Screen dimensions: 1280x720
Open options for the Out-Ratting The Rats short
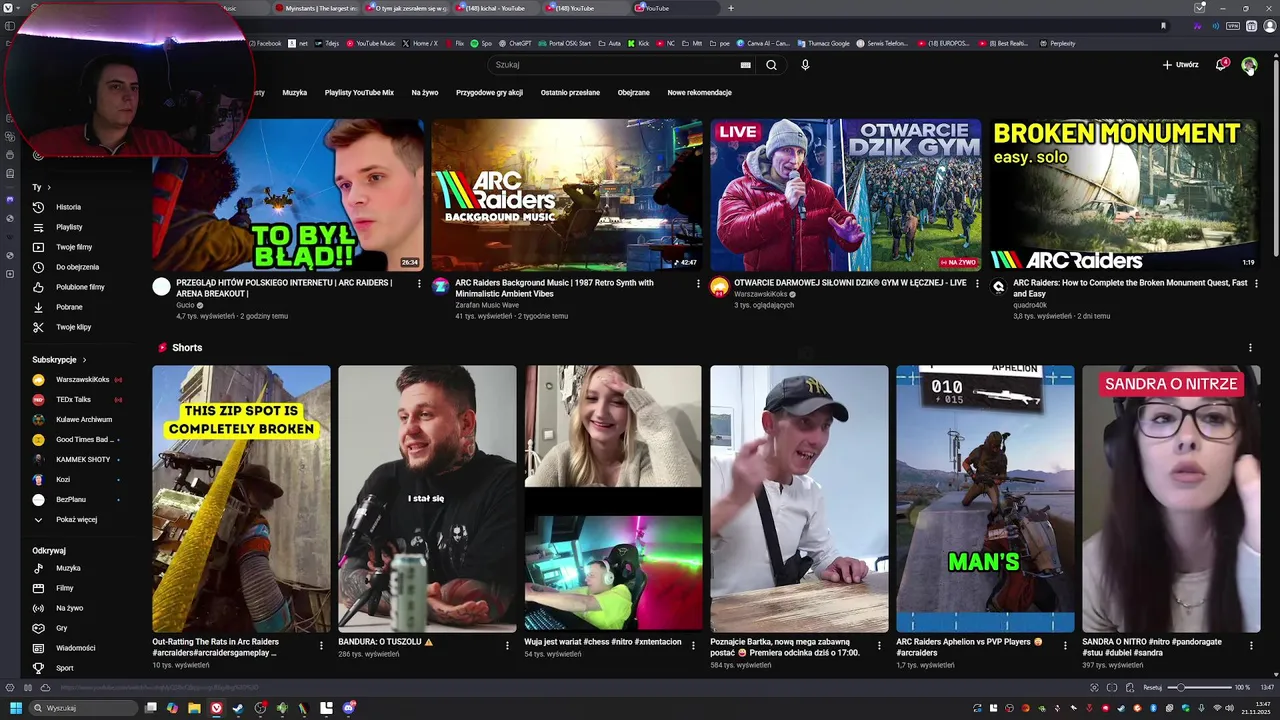321,645
